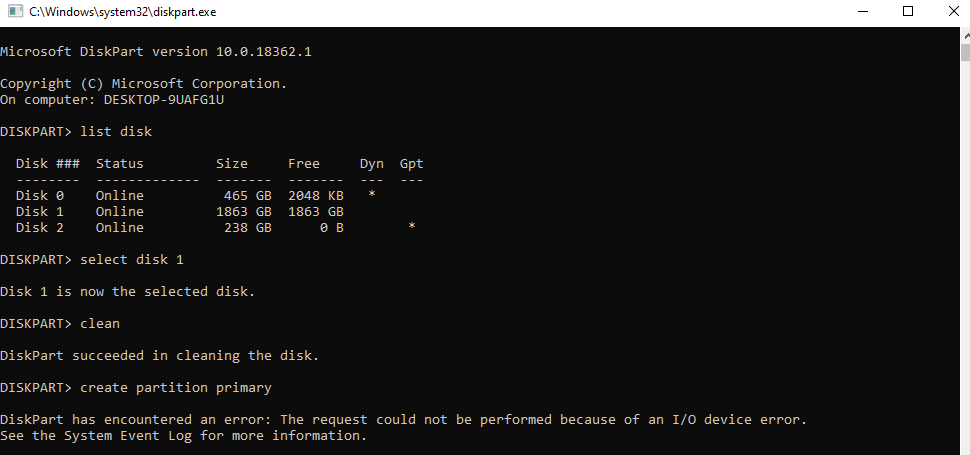Screen dimensions: 970x455
Task: Click the C:\Windows\system32\diskpart.exe title text
Action: (122, 12)
